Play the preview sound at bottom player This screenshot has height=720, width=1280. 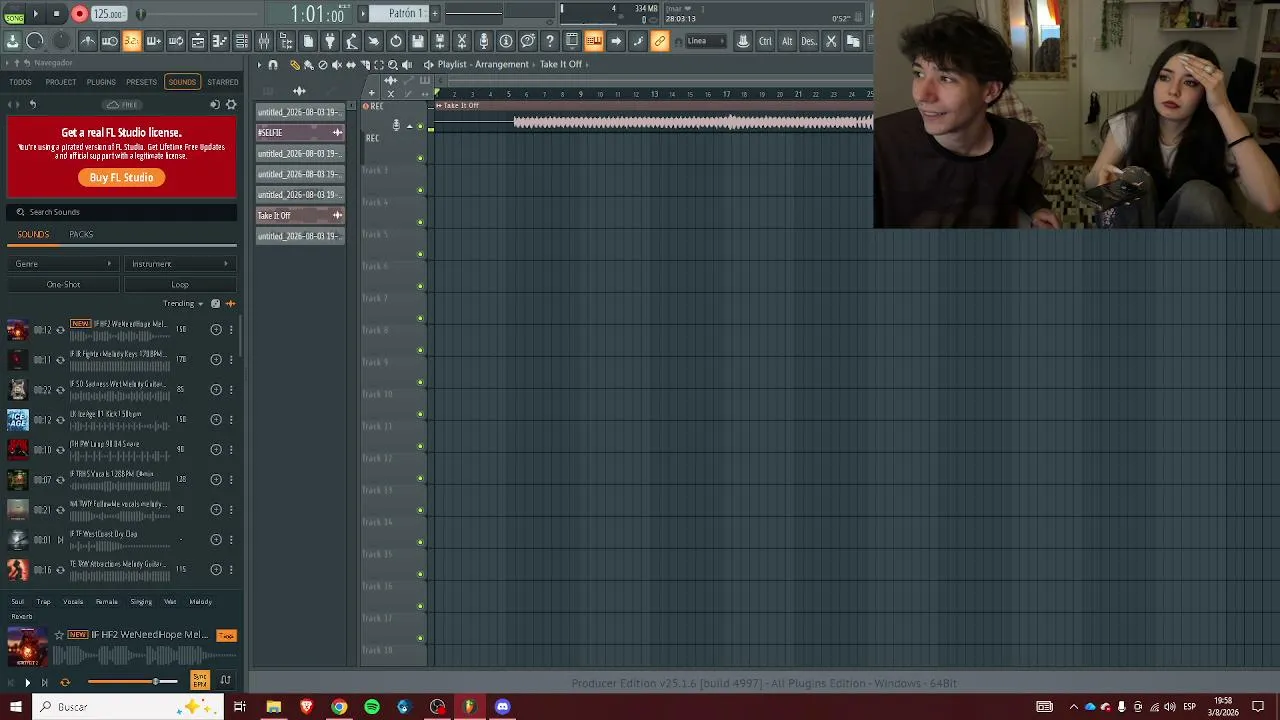[27, 682]
